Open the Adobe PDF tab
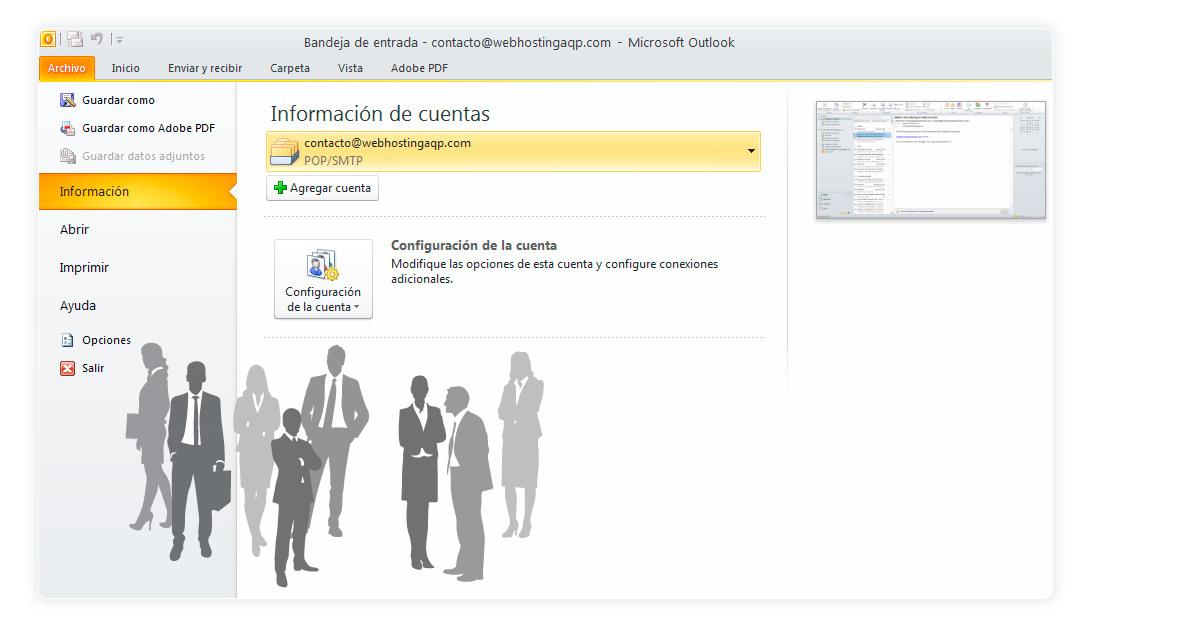The width and height of the screenshot is (1184, 624). (419, 68)
